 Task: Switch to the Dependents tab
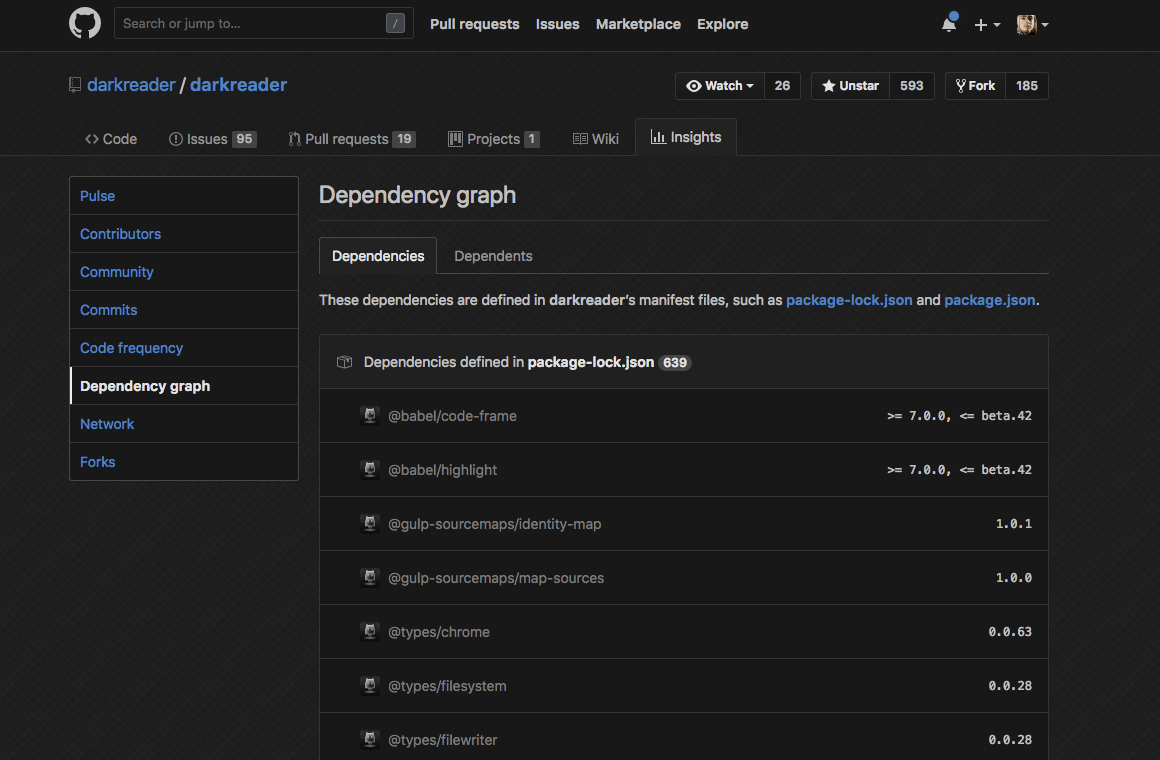coord(493,256)
